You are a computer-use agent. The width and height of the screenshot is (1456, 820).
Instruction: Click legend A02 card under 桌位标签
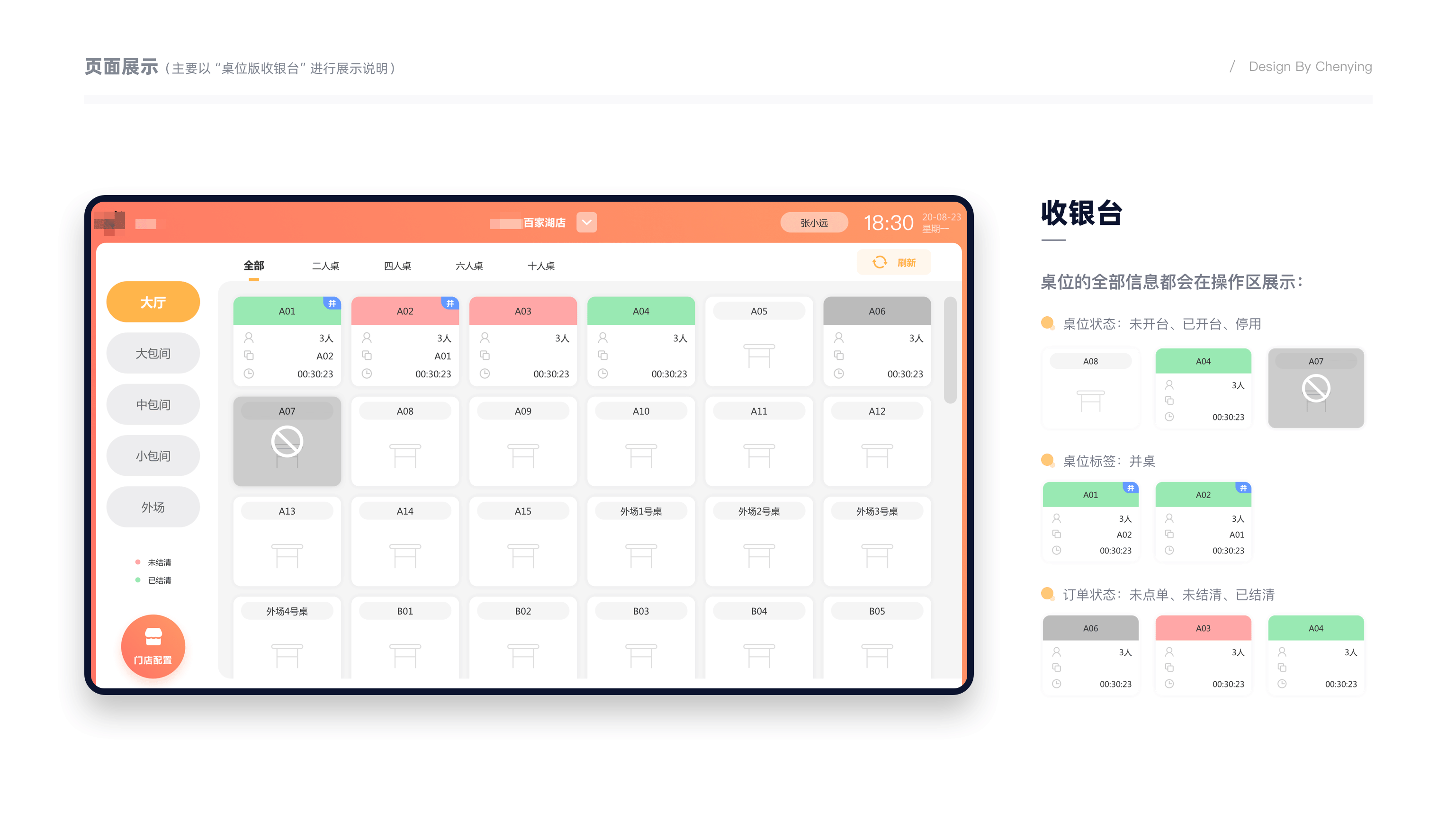pos(1204,522)
